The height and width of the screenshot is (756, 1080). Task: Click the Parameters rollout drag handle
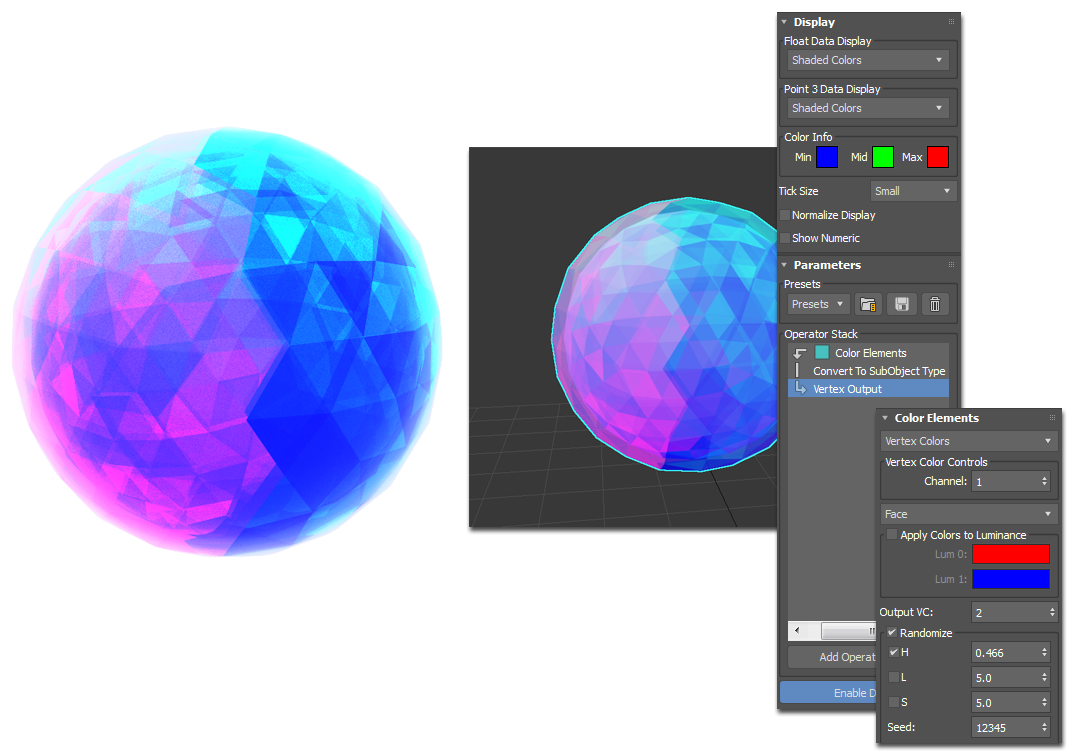pyautogui.click(x=951, y=265)
